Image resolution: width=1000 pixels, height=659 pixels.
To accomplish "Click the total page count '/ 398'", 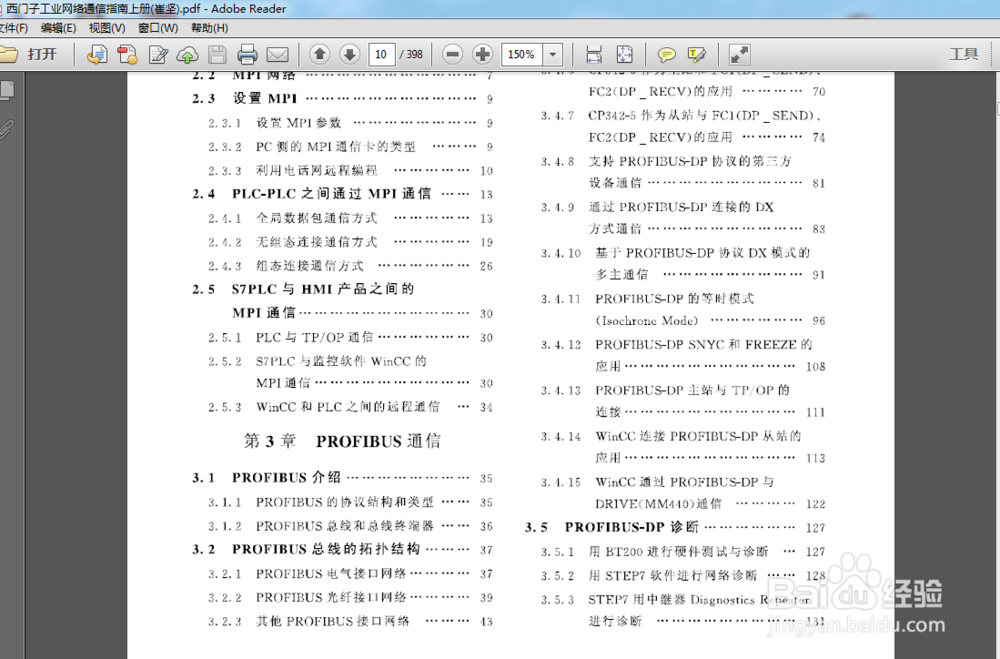I will (x=411, y=55).
